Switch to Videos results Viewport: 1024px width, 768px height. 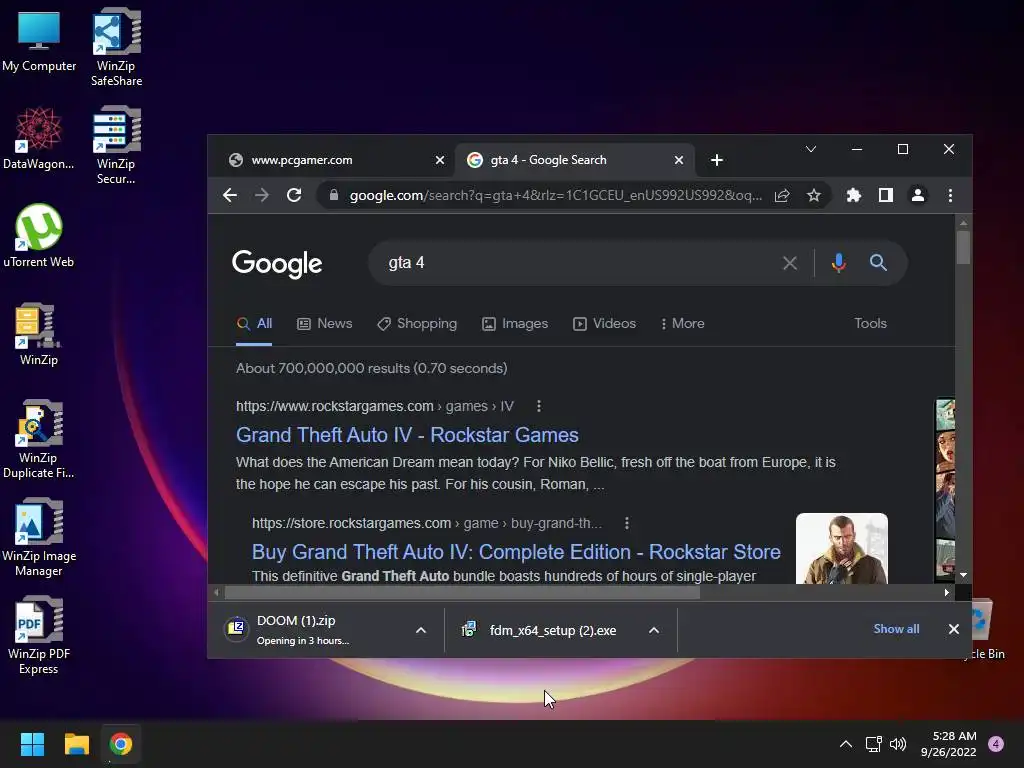[x=604, y=323]
